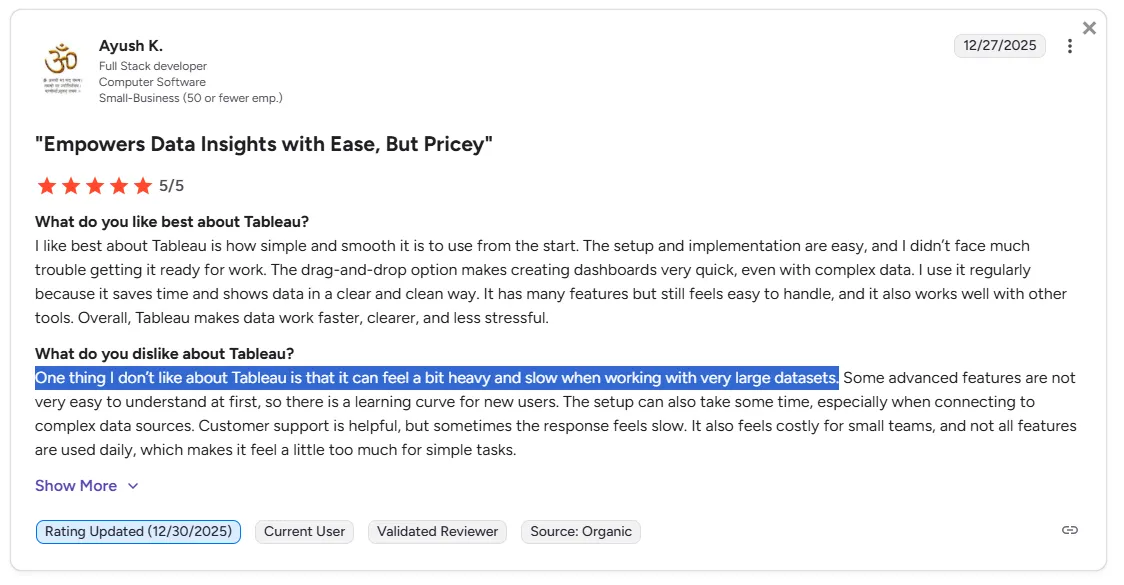Click the 12/27/2025 date badge
This screenshot has width=1124, height=585.
click(1000, 46)
